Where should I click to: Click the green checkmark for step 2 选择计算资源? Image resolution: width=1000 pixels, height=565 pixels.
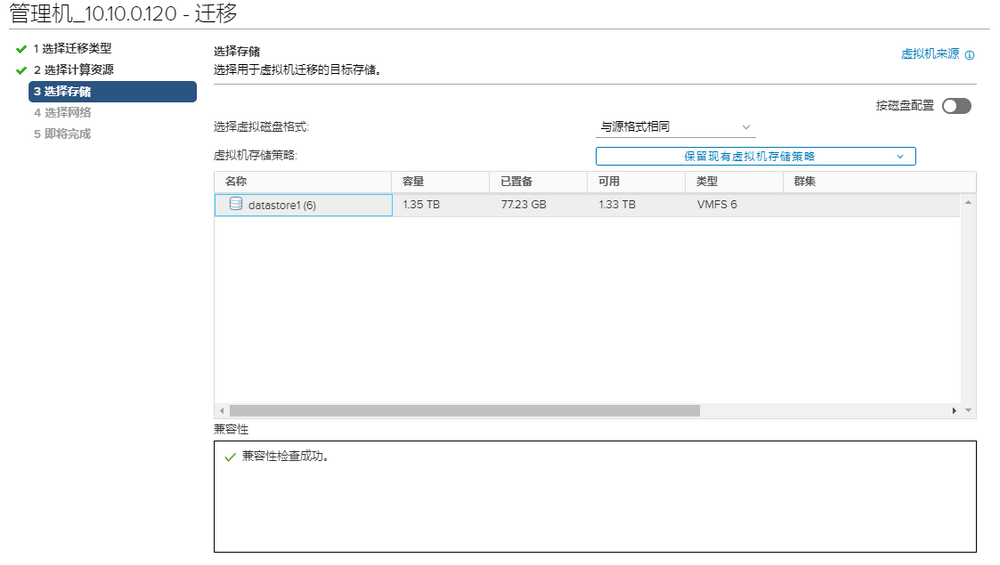click(21, 70)
